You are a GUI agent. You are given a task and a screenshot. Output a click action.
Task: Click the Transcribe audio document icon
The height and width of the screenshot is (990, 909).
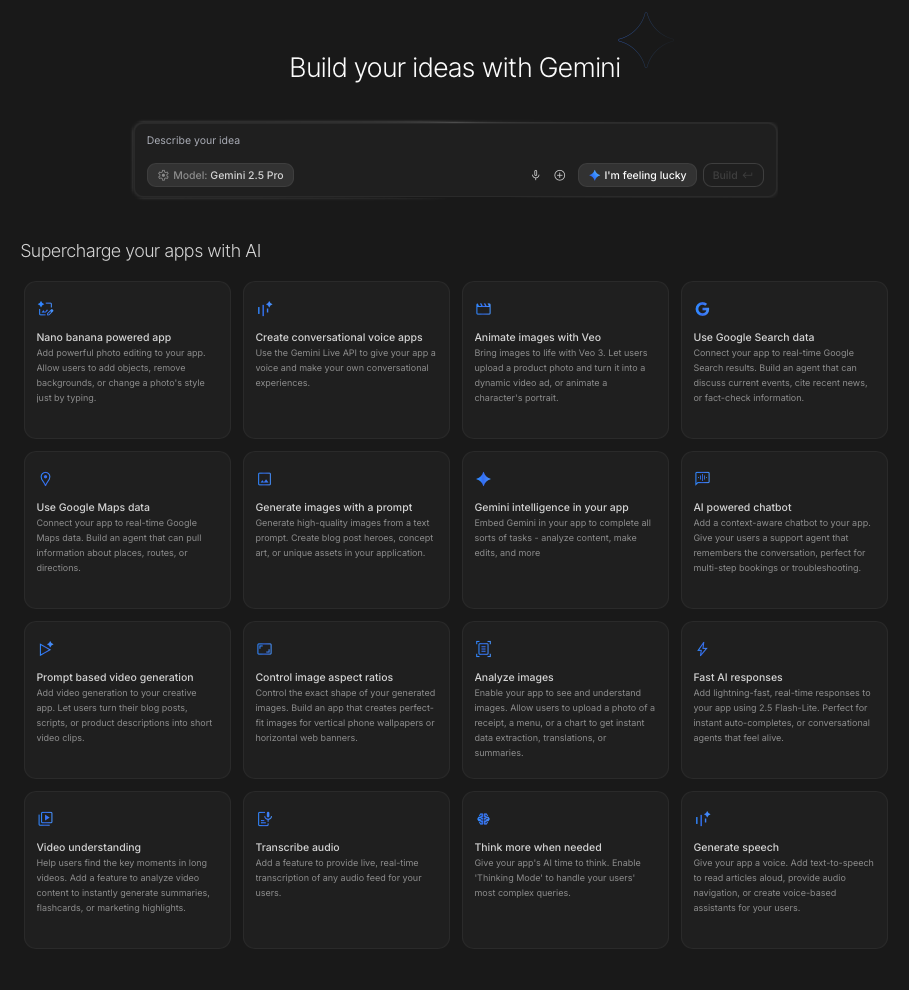click(x=264, y=818)
